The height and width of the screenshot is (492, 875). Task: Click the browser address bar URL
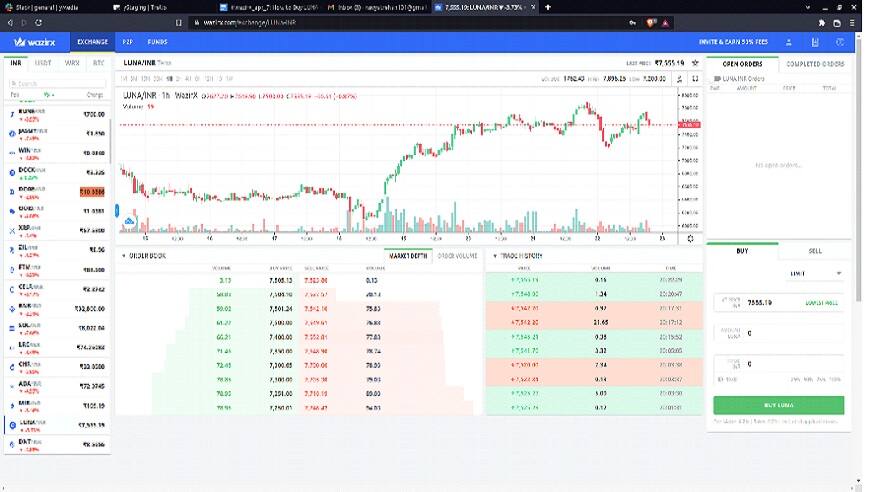click(249, 23)
